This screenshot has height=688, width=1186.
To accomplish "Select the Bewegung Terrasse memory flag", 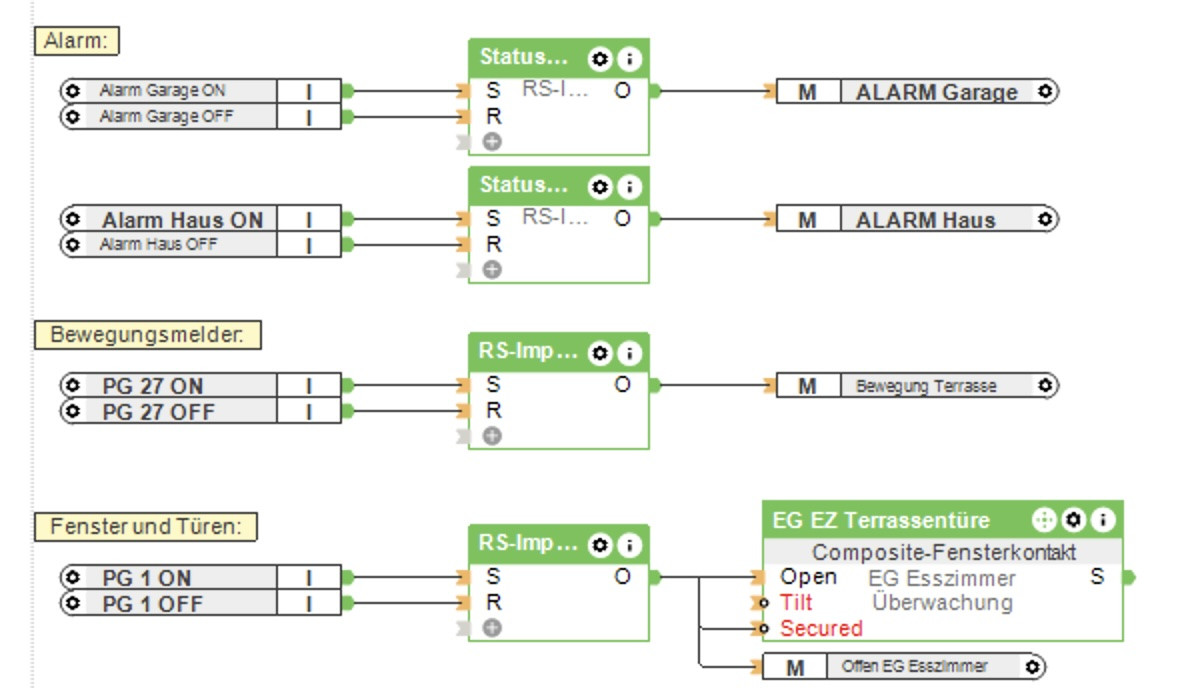I will point(917,386).
